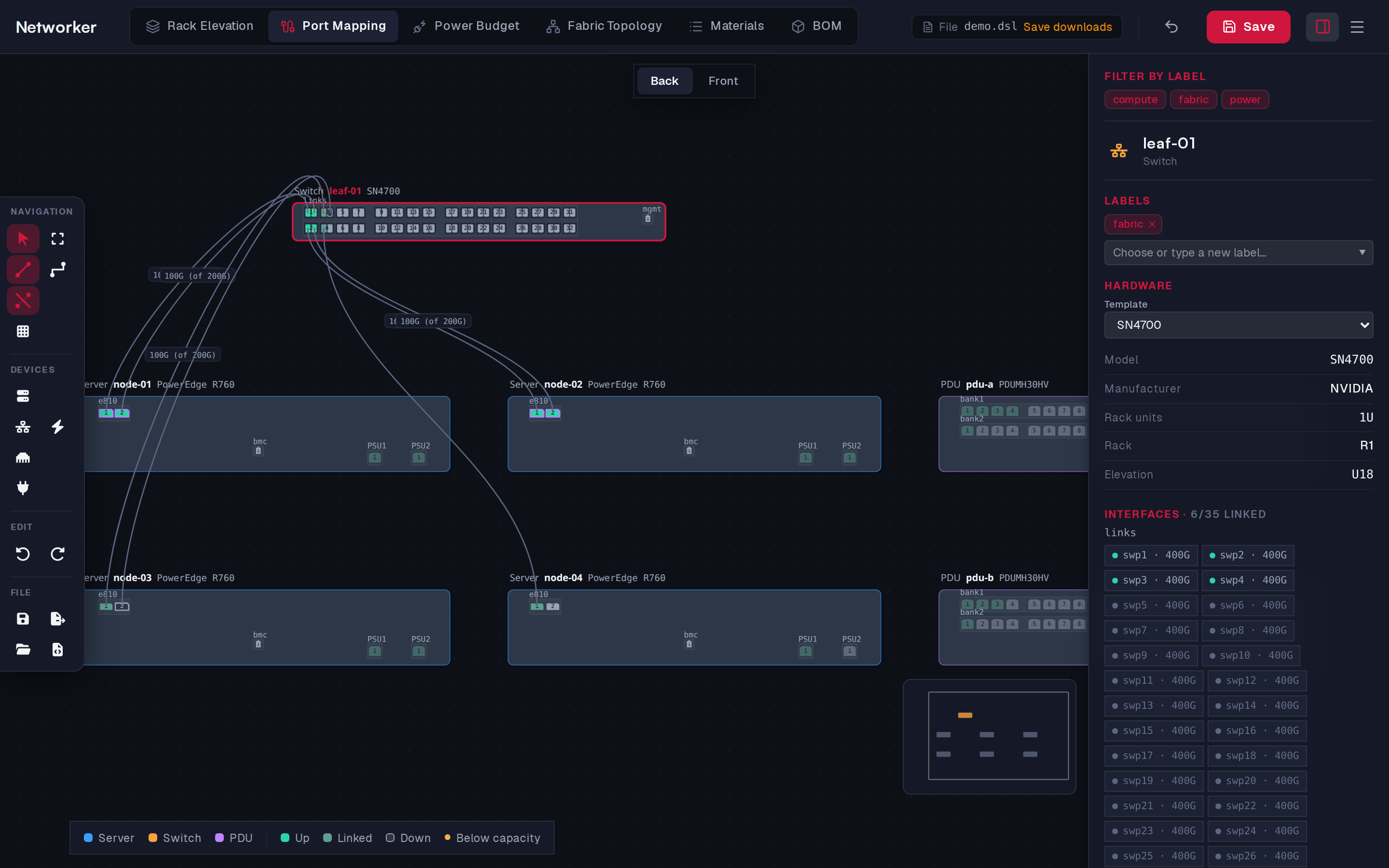Click the revert arrow beside Save

point(1171,27)
